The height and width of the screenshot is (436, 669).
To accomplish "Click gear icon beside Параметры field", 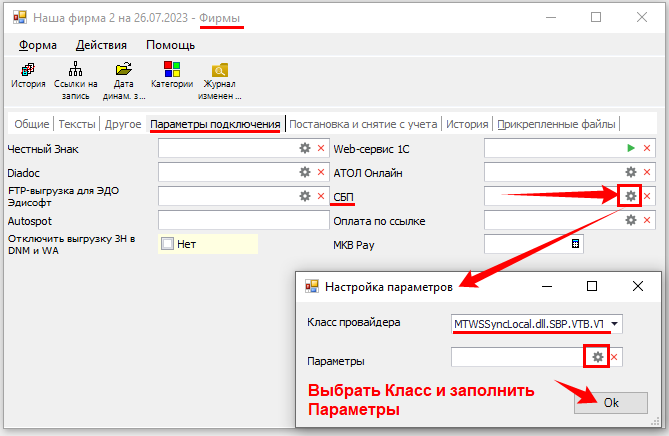I will [x=597, y=357].
